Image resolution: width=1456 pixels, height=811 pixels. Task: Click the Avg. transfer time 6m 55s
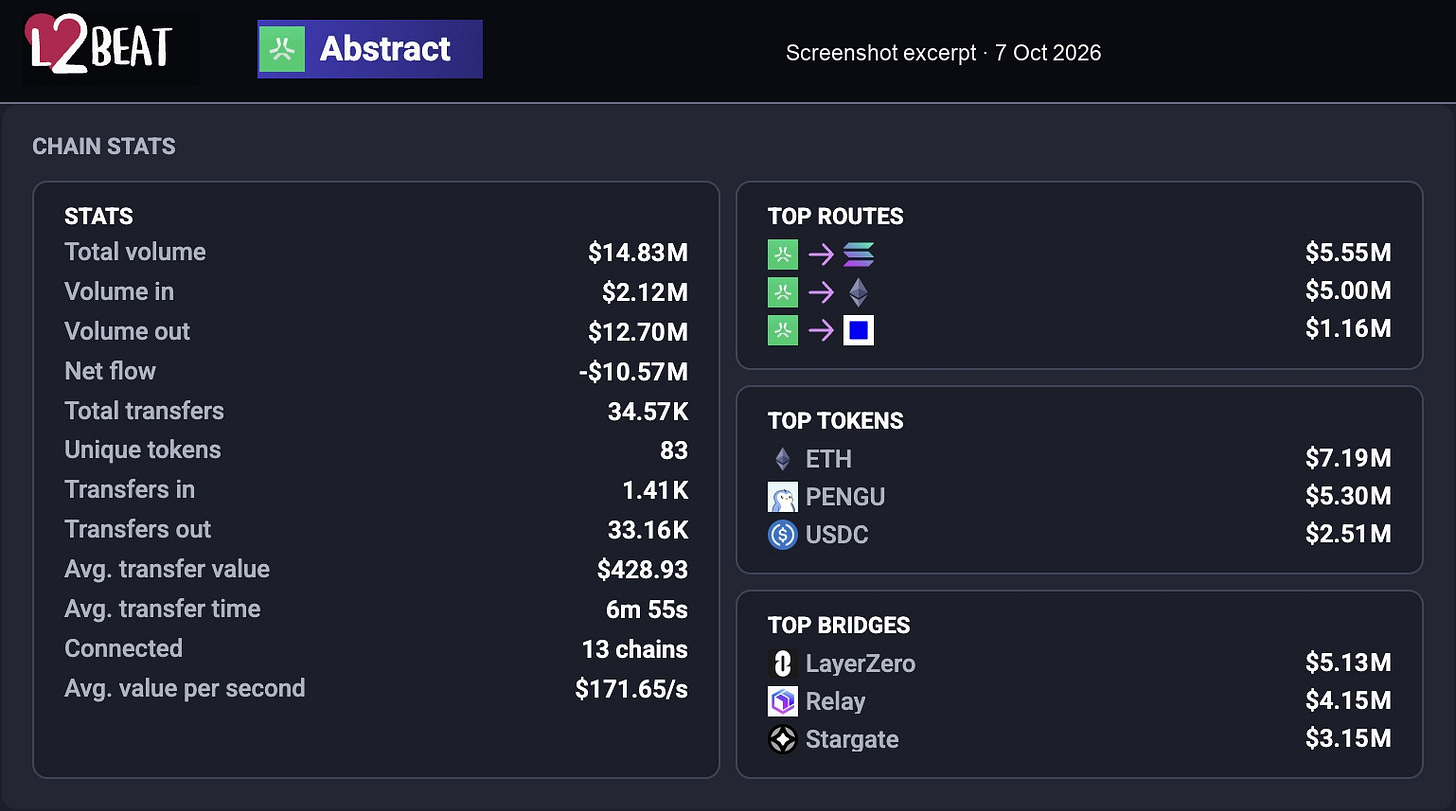tap(648, 609)
